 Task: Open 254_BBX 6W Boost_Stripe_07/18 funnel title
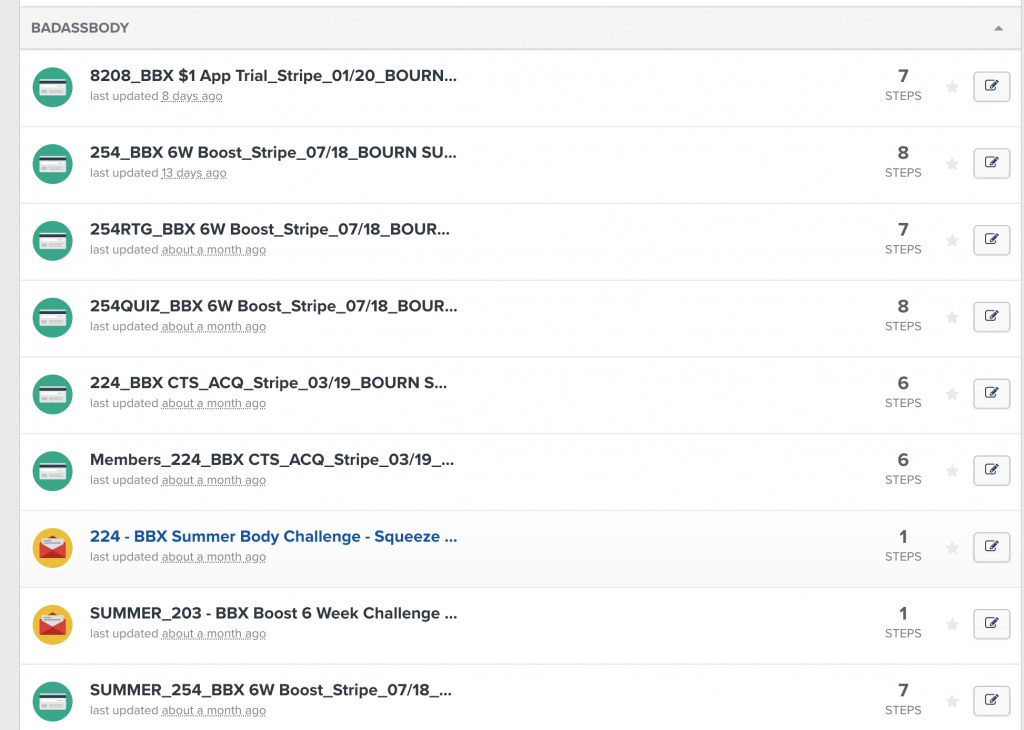(x=273, y=153)
